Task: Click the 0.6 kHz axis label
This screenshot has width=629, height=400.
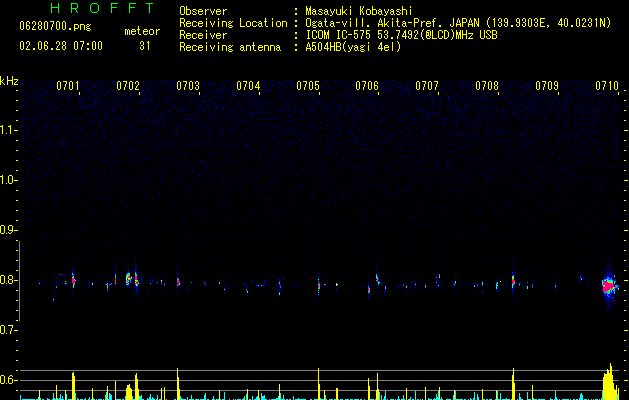Action: pos(8,380)
